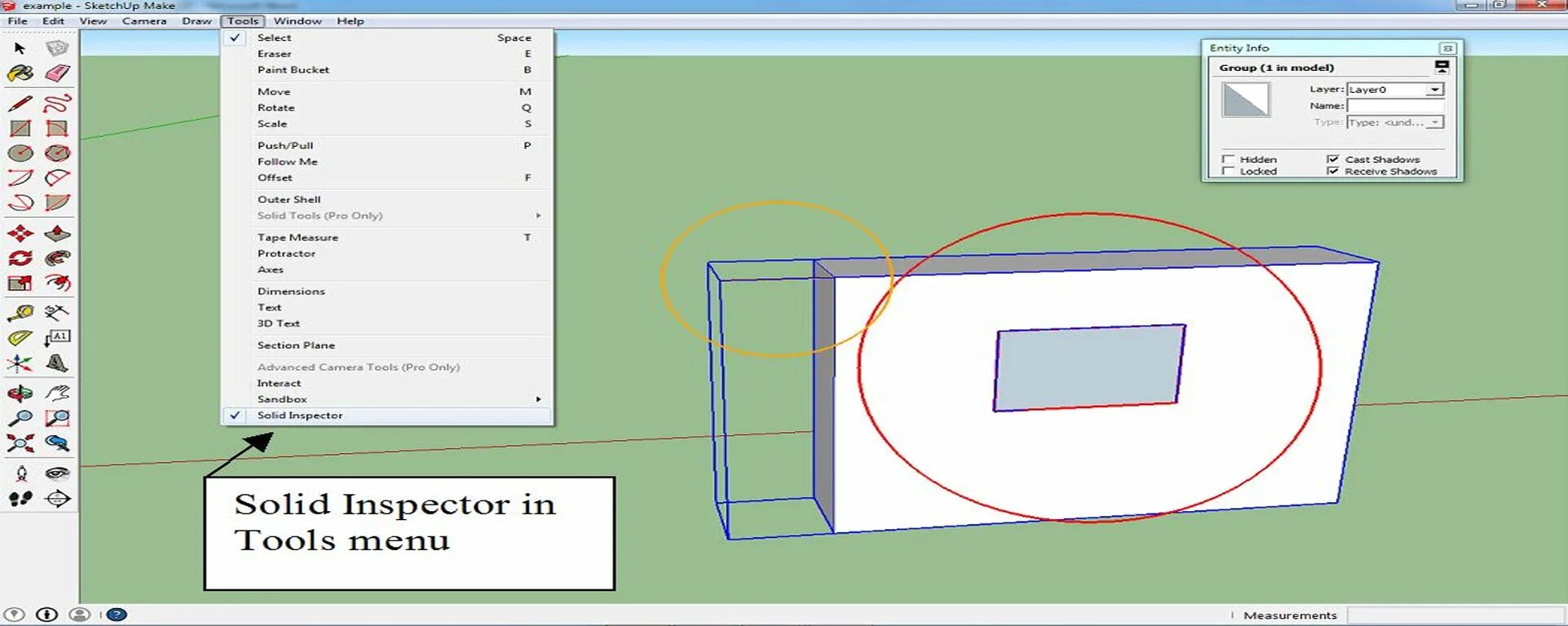Enable the Locked checkbox
This screenshot has width=1568, height=626.
(1228, 171)
